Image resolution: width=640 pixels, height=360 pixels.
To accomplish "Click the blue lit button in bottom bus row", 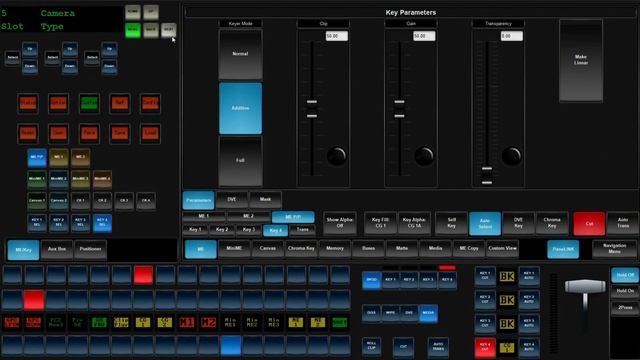I will pyautogui.click(x=231, y=345).
